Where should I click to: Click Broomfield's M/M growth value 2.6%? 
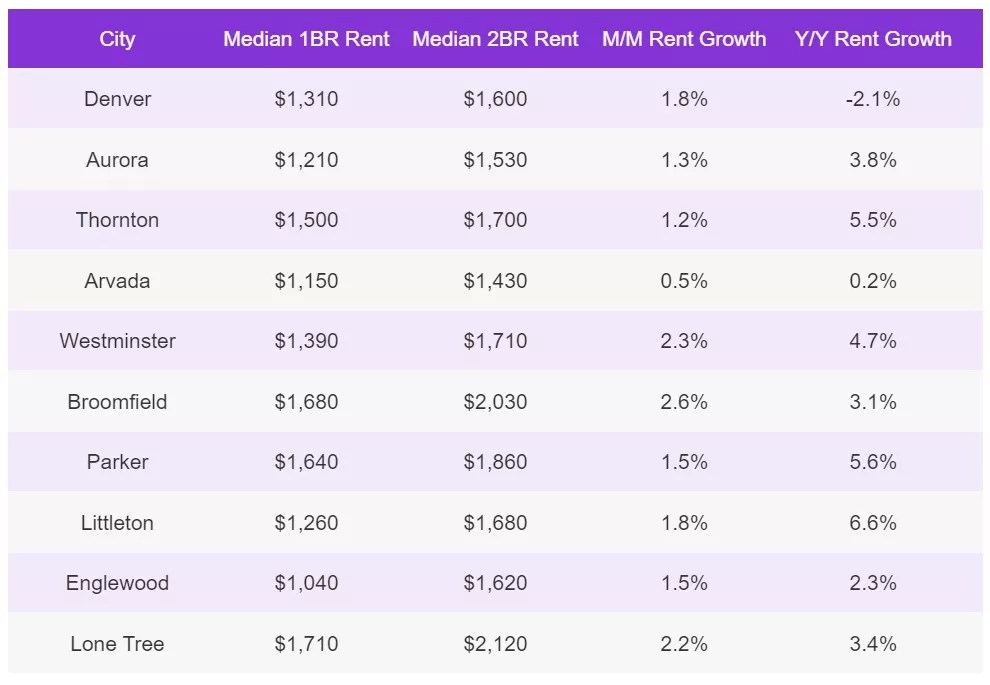click(x=684, y=402)
